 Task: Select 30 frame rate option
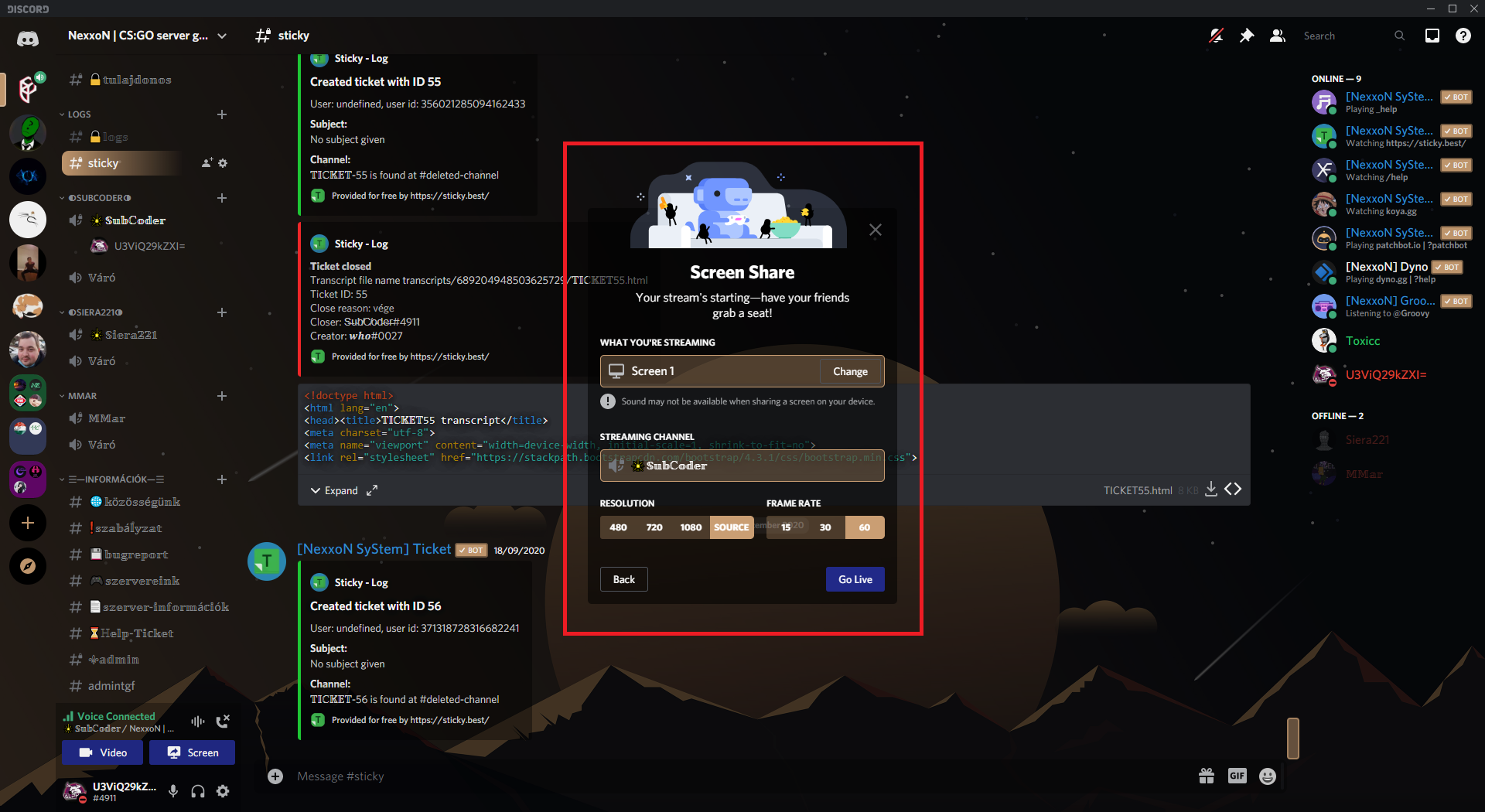pyautogui.click(x=825, y=527)
